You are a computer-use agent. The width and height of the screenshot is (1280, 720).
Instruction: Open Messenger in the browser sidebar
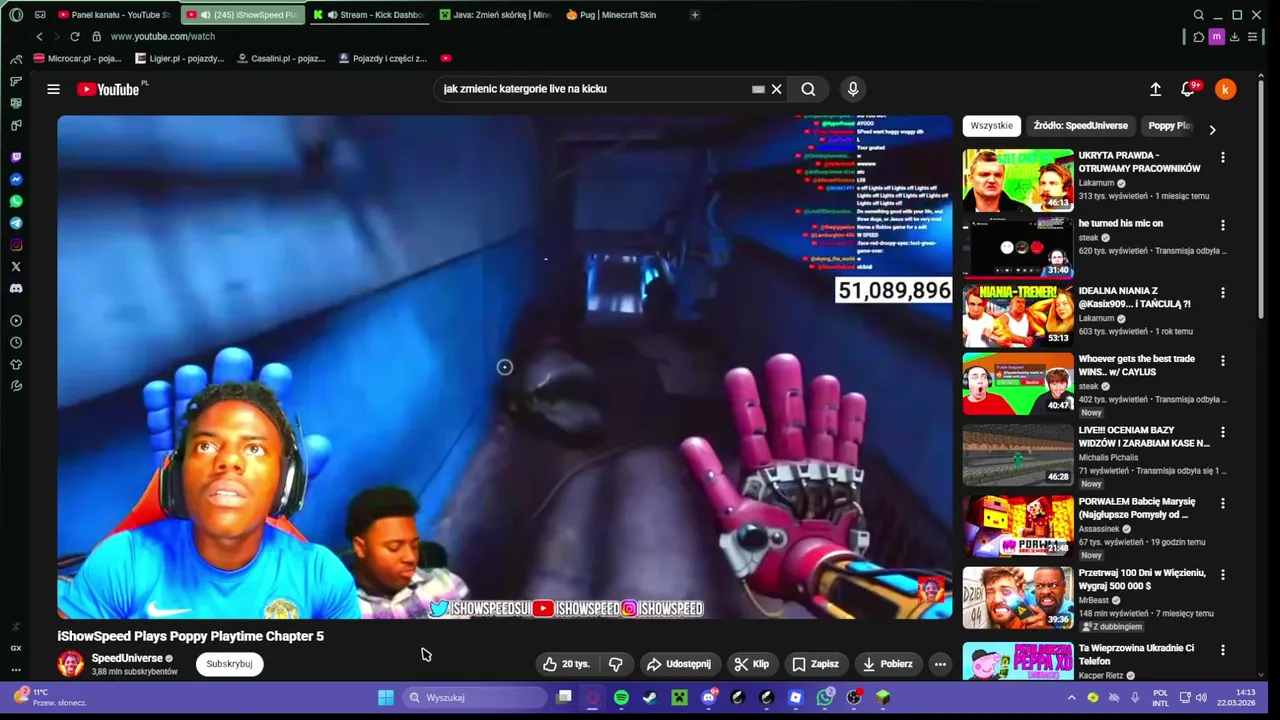coord(16,179)
